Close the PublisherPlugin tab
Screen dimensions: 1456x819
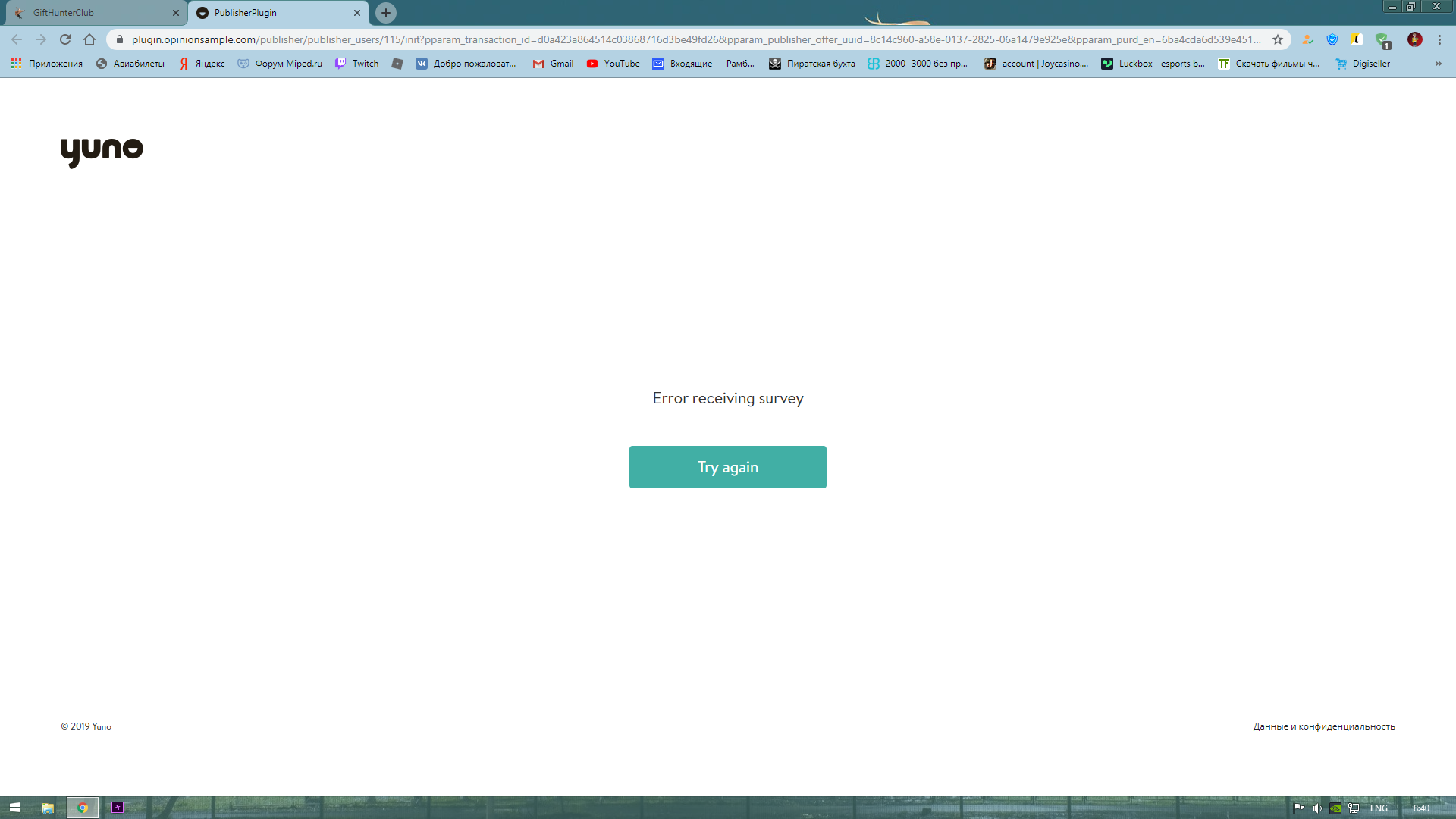[357, 13]
